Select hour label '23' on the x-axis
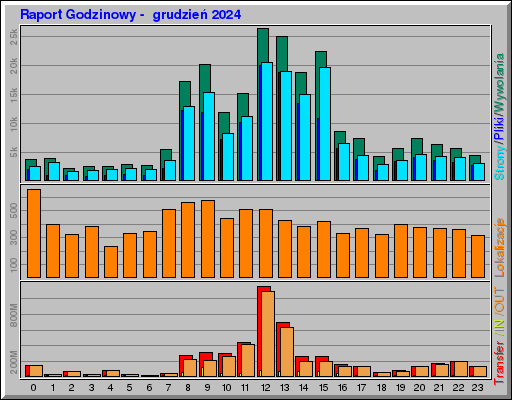Viewport: 512px width, 400px height. [477, 388]
